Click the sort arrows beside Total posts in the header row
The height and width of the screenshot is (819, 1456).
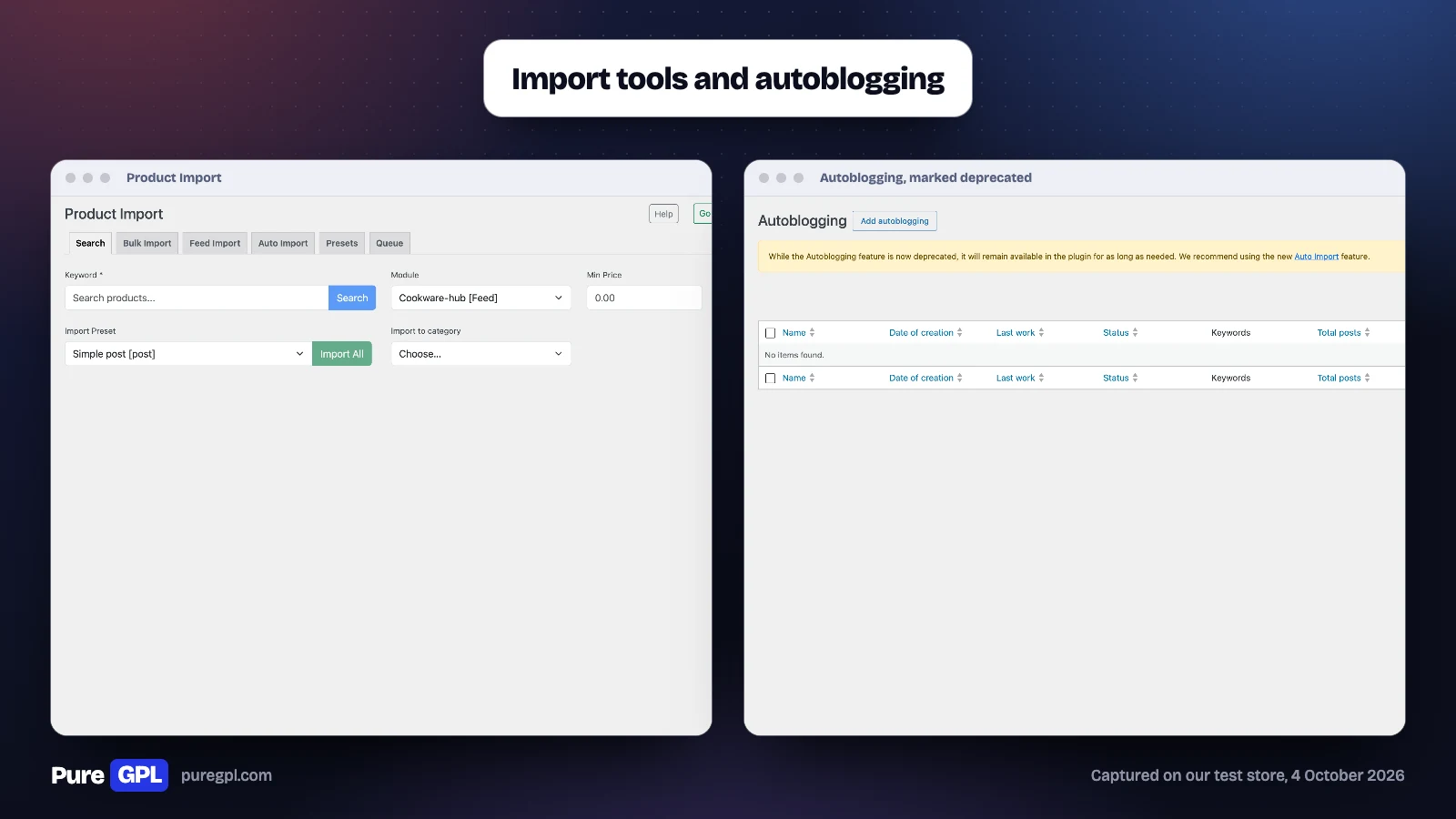click(1367, 333)
